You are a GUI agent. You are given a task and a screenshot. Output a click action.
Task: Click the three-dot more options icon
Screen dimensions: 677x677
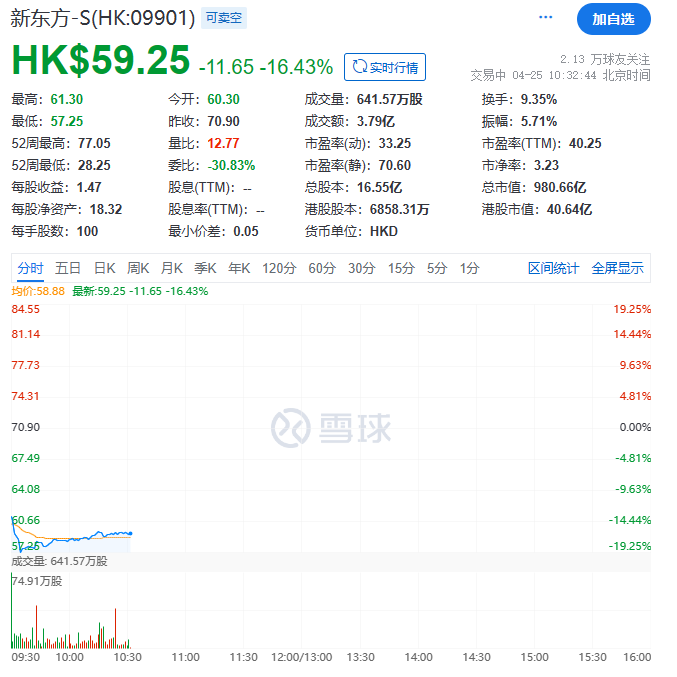coord(545,18)
